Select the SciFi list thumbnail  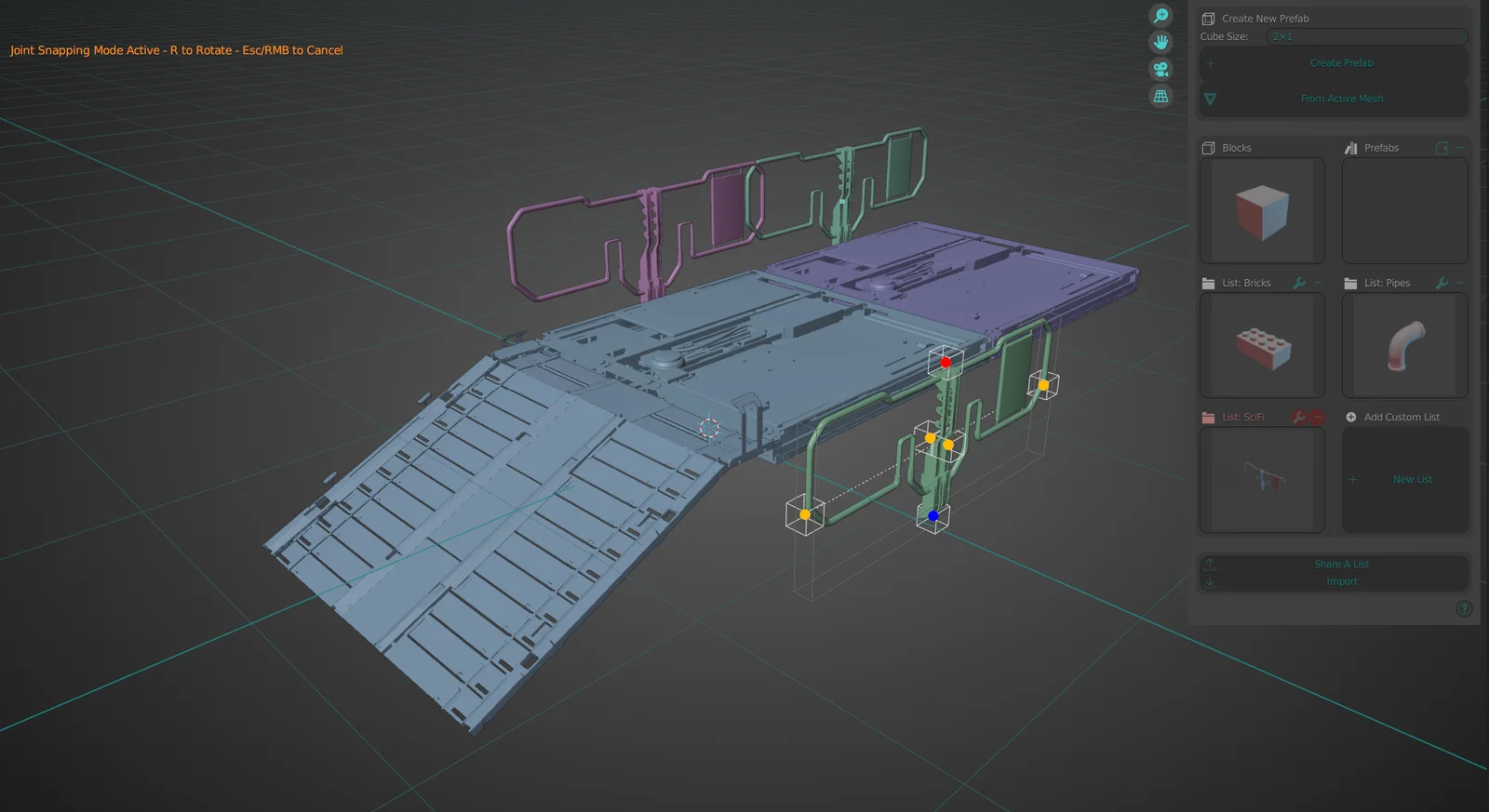pyautogui.click(x=1262, y=480)
